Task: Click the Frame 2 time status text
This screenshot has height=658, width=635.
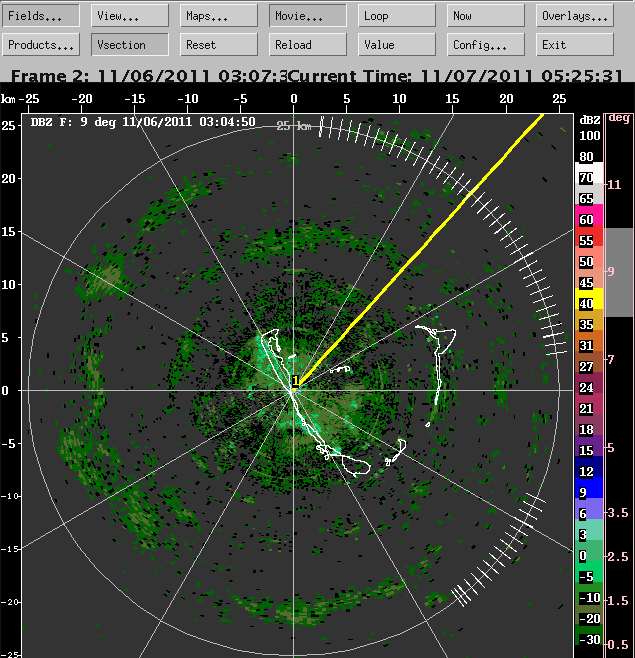Action: click(x=149, y=76)
